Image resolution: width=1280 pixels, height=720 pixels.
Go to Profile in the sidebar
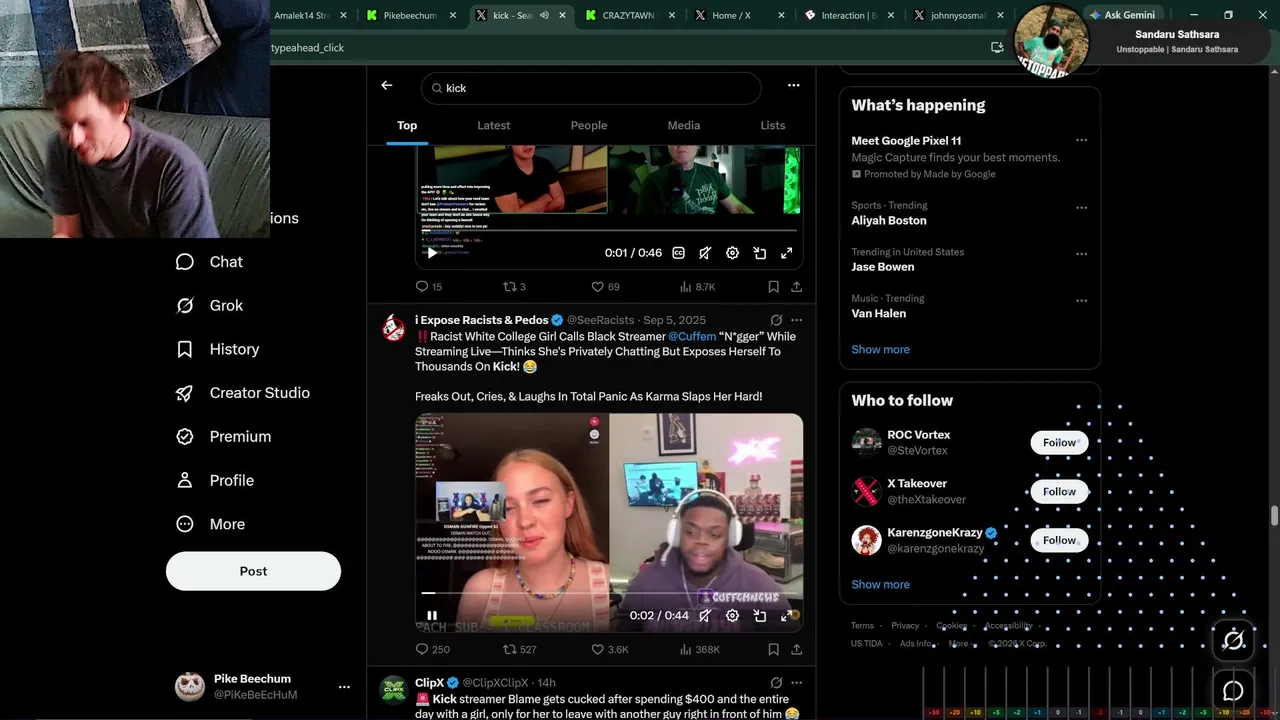tap(215, 481)
